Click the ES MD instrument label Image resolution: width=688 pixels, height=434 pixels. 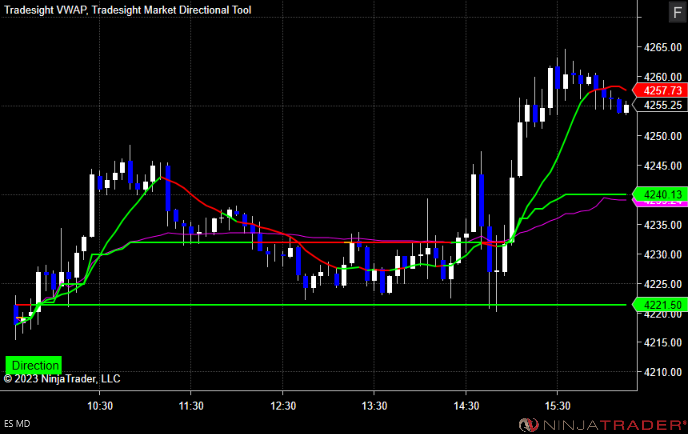pyautogui.click(x=17, y=423)
